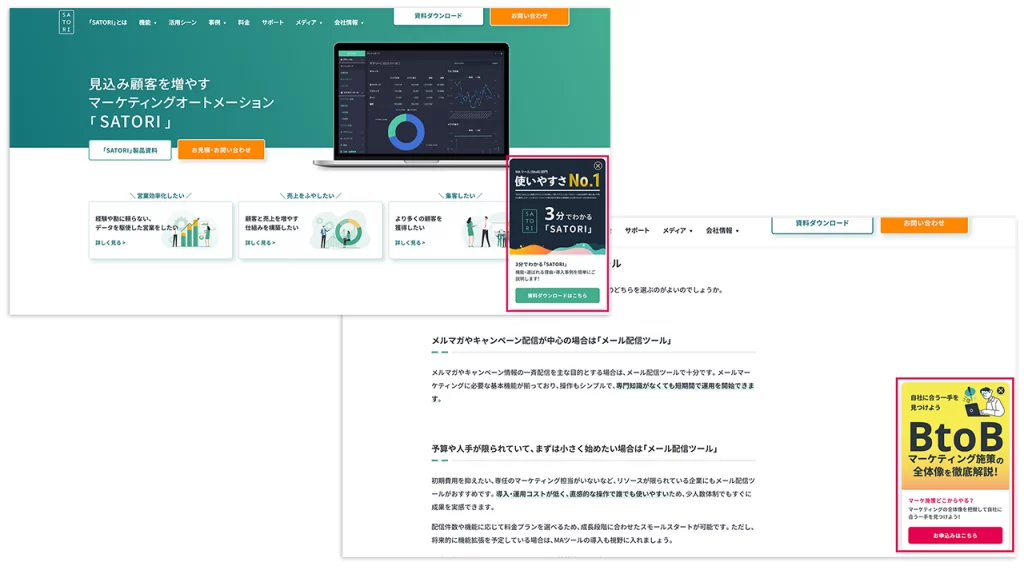
Task: Click the donut chart illustration in 売上をふやしたい card
Action: tap(341, 231)
